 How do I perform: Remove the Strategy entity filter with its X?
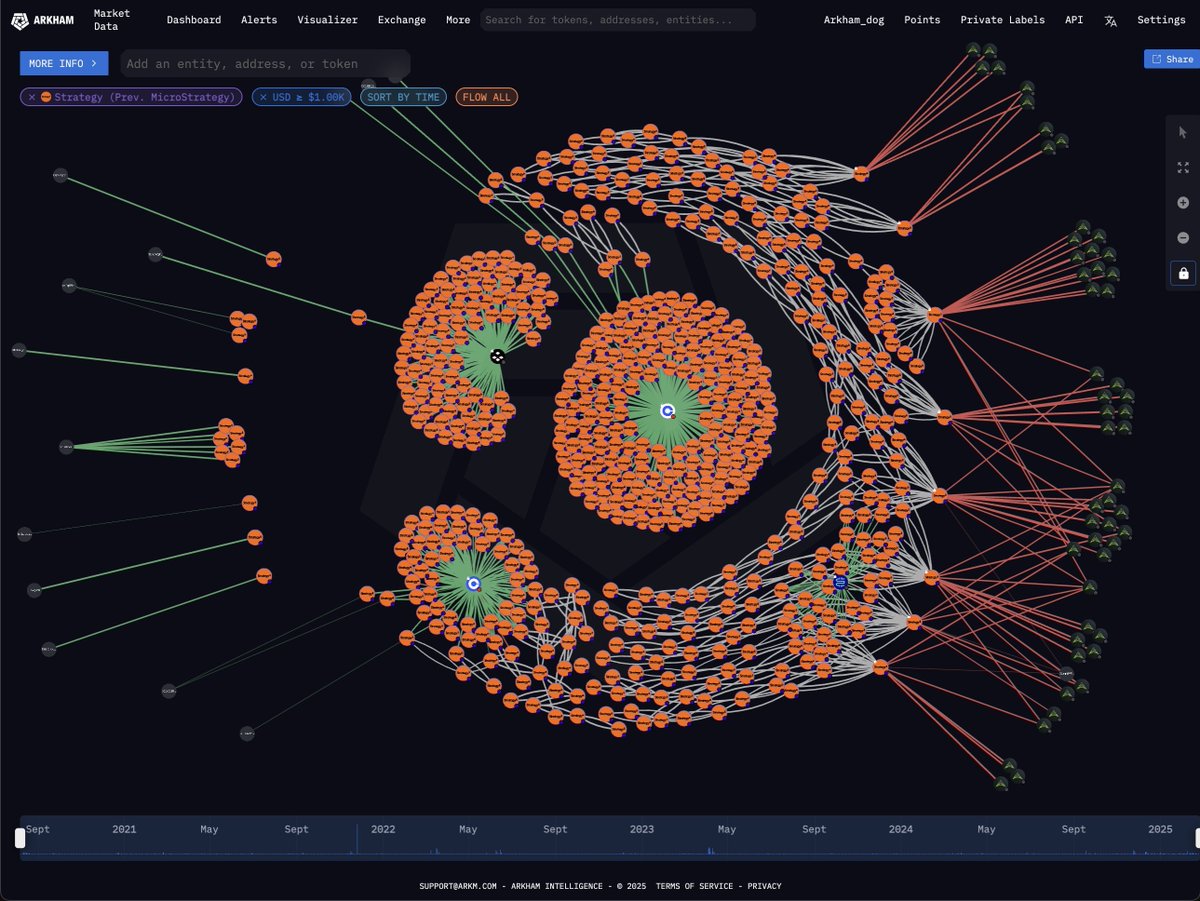point(32,97)
